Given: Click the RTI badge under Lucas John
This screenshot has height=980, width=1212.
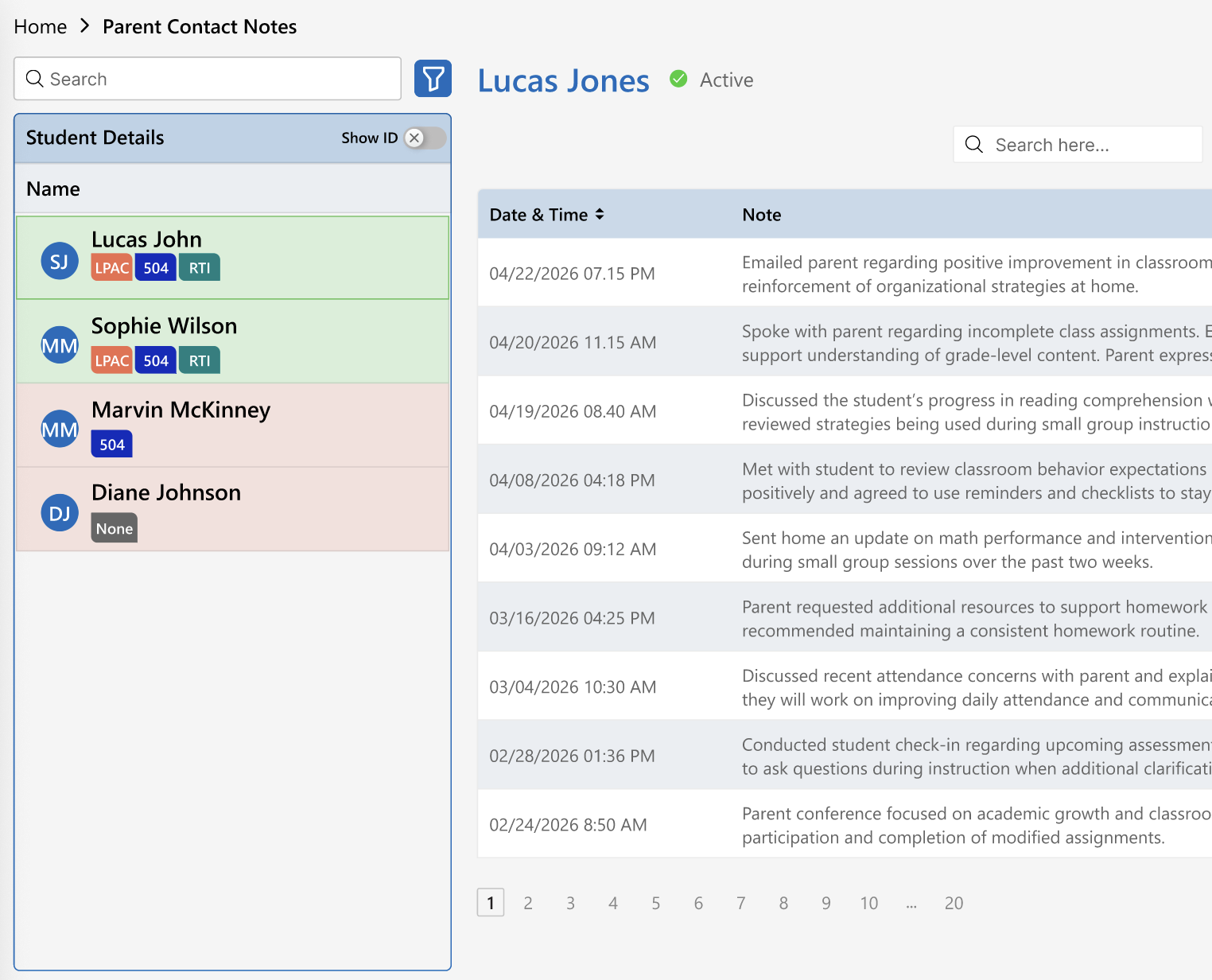Looking at the screenshot, I should coord(200,268).
